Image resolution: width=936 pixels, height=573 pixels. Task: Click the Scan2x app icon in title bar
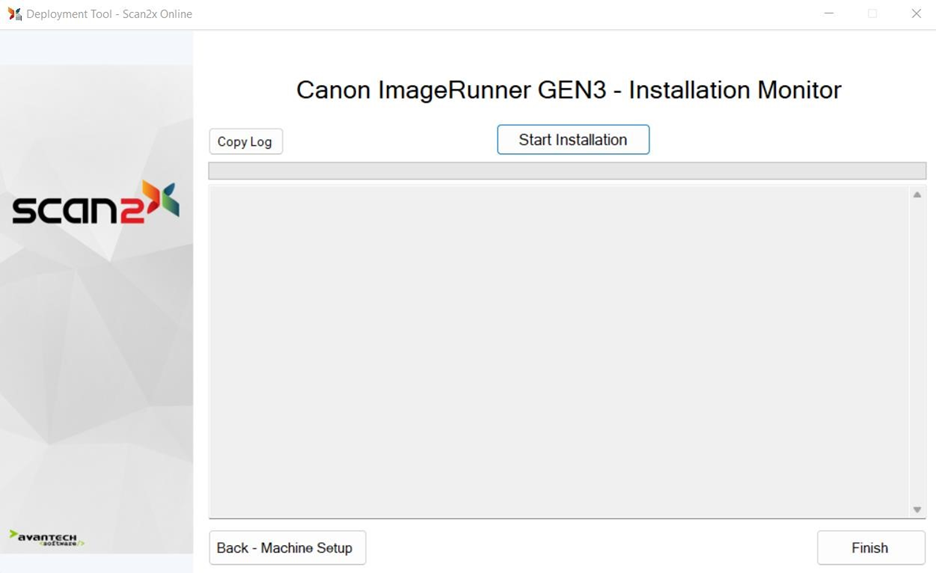14,14
